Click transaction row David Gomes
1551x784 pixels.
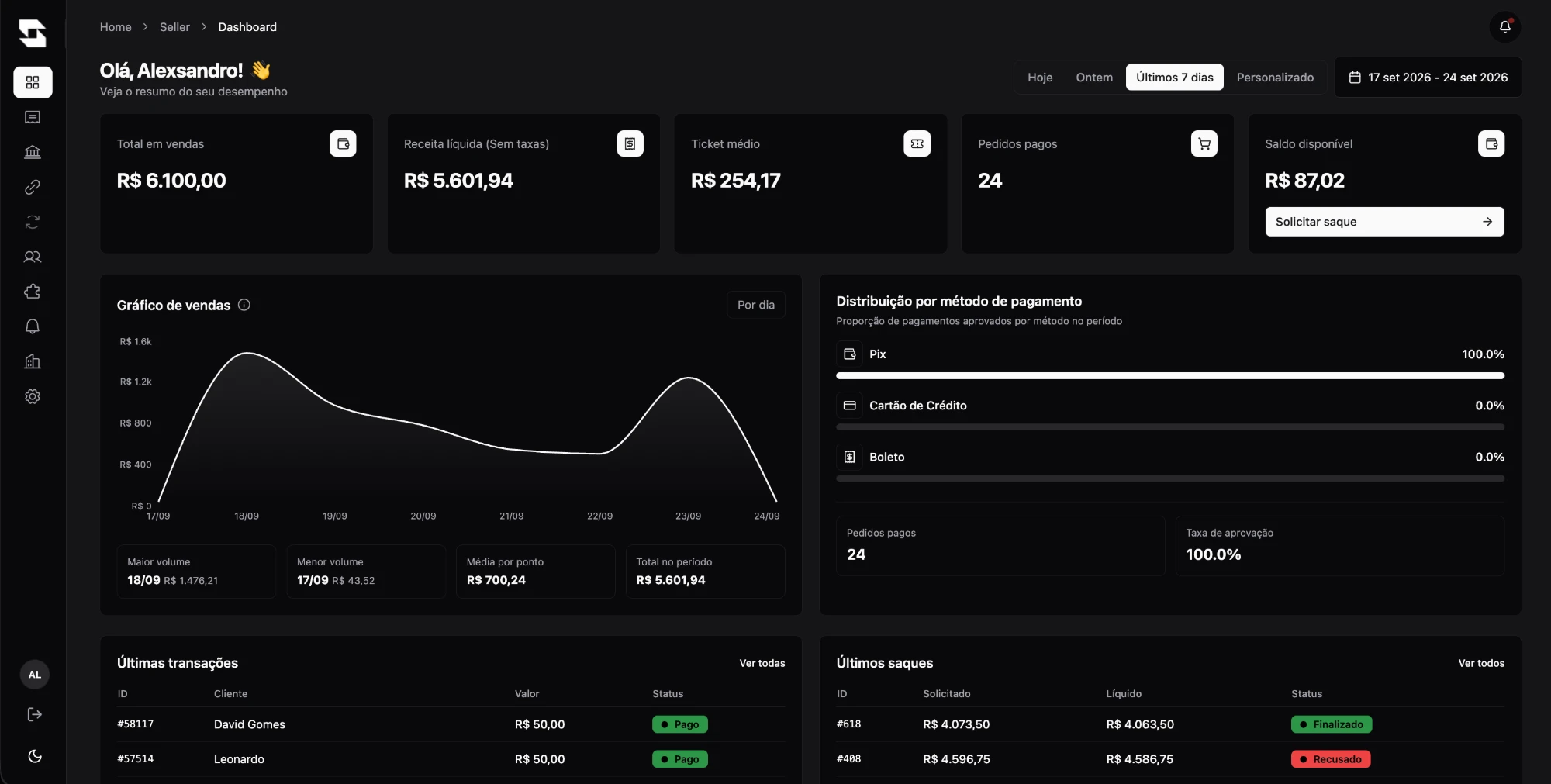451,724
